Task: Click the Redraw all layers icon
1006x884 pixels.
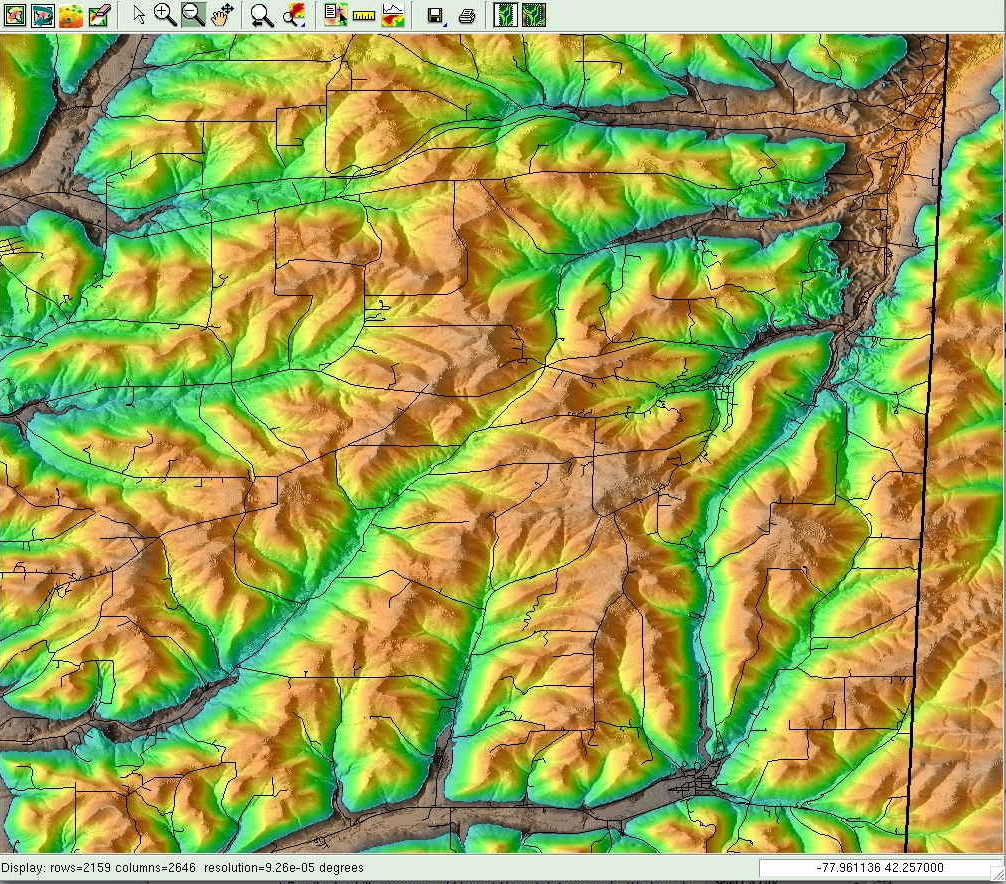Action: (42, 15)
